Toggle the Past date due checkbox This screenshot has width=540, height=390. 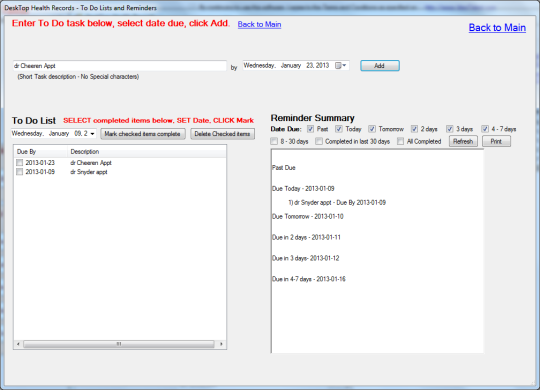(x=310, y=129)
